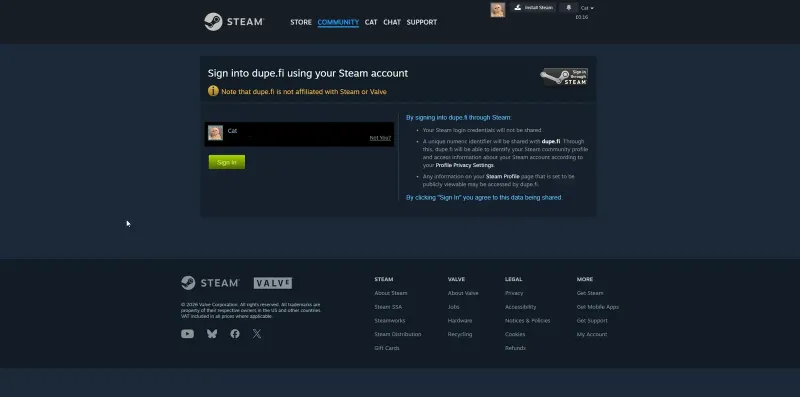This screenshot has width=800, height=397.
Task: Open the notifications bell icon
Action: click(568, 8)
